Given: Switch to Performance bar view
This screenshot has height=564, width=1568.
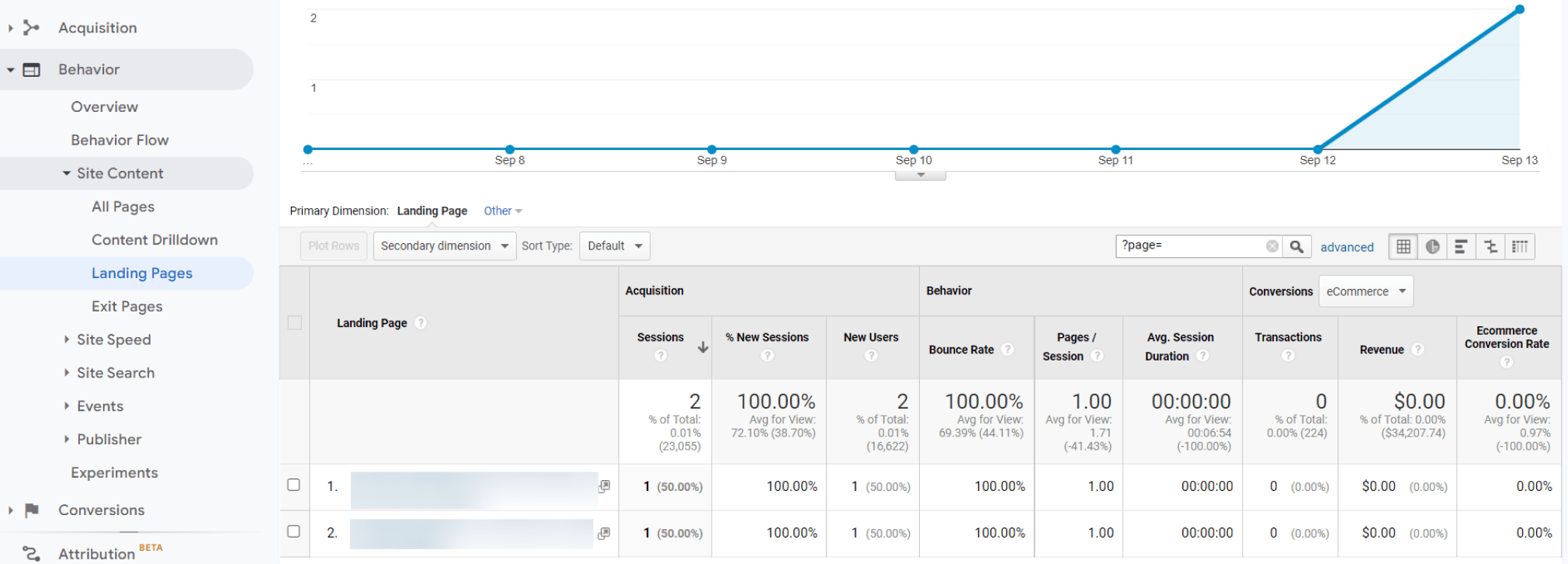Looking at the screenshot, I should point(1461,246).
